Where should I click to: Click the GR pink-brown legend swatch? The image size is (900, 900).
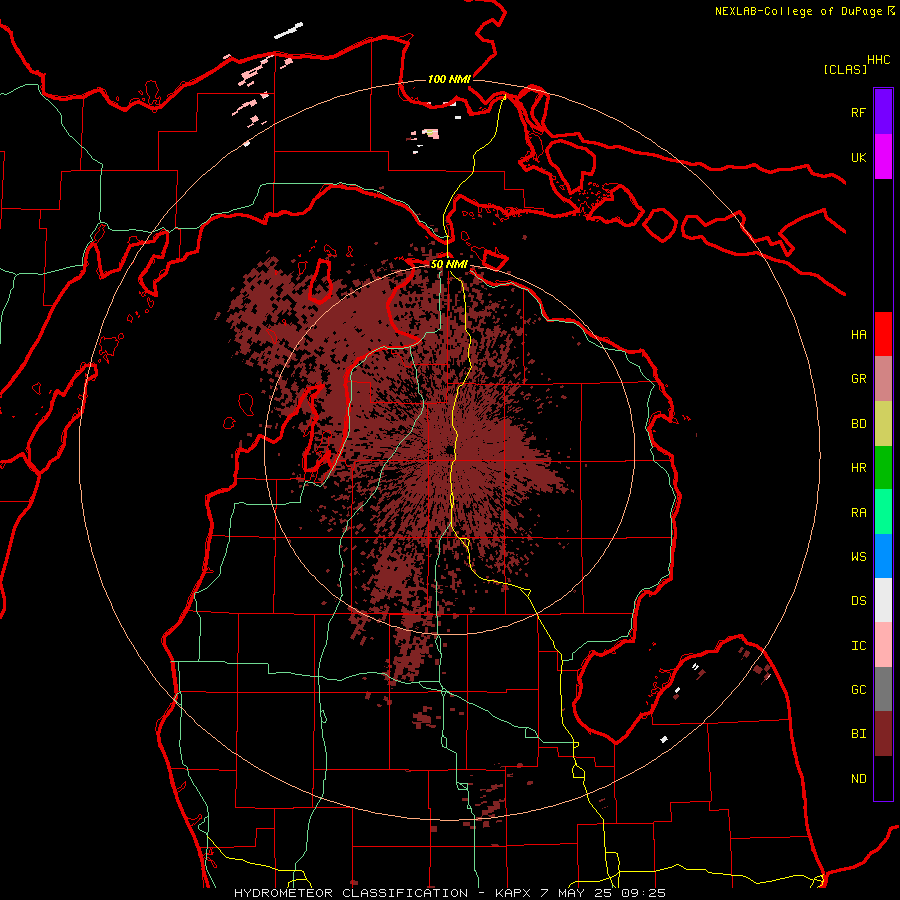[x=883, y=378]
